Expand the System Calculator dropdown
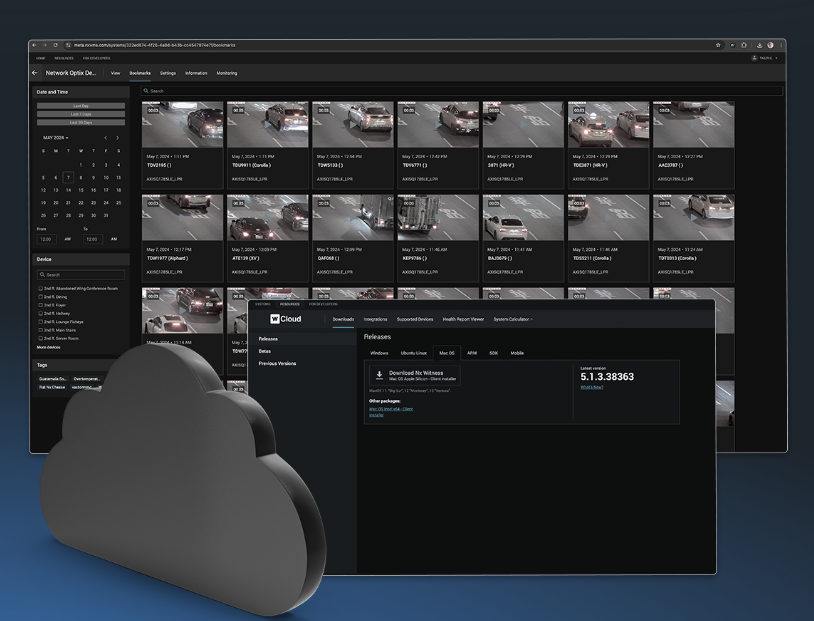This screenshot has height=621, width=814. click(513, 319)
